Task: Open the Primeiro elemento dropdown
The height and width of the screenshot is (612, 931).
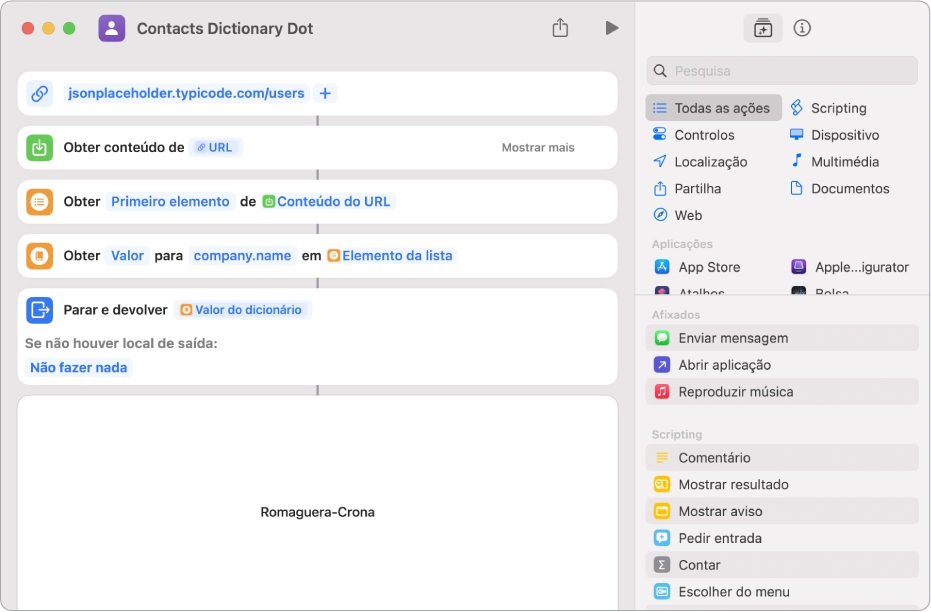Action: click(170, 202)
